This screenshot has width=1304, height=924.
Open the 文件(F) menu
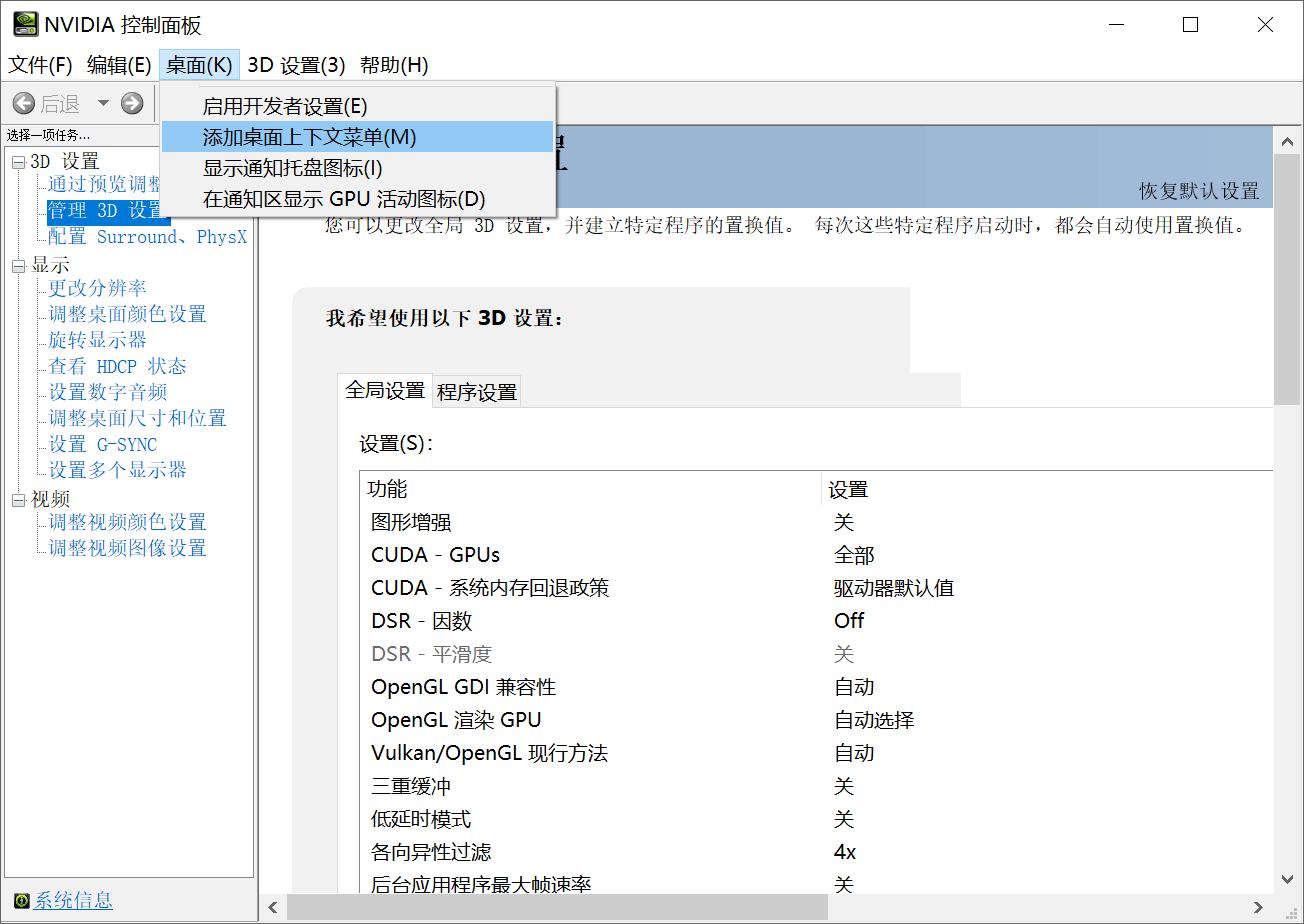pyautogui.click(x=41, y=65)
